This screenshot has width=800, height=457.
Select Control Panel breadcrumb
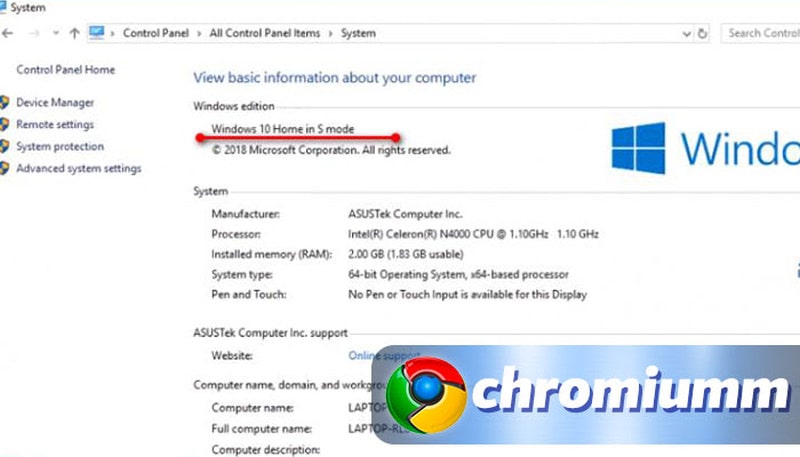(x=156, y=33)
